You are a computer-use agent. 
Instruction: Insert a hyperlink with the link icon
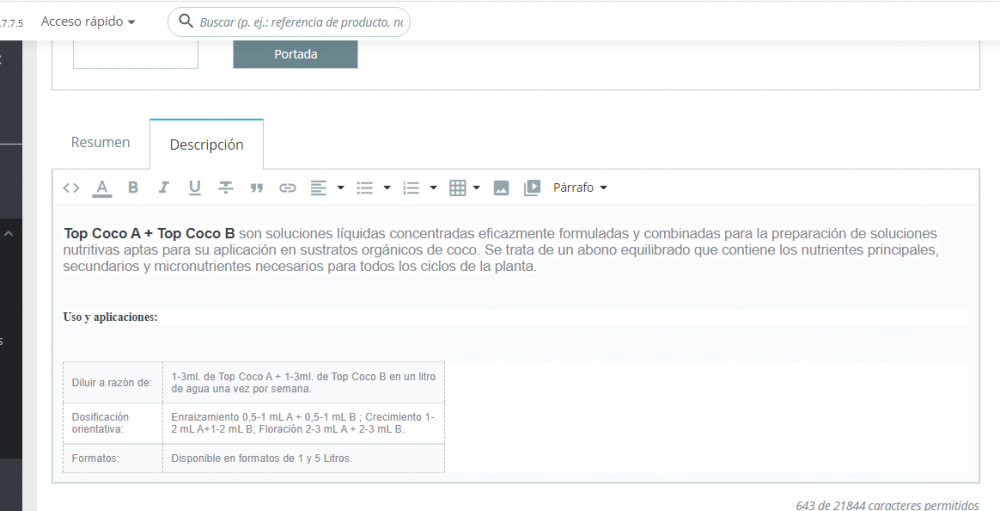[x=288, y=188]
